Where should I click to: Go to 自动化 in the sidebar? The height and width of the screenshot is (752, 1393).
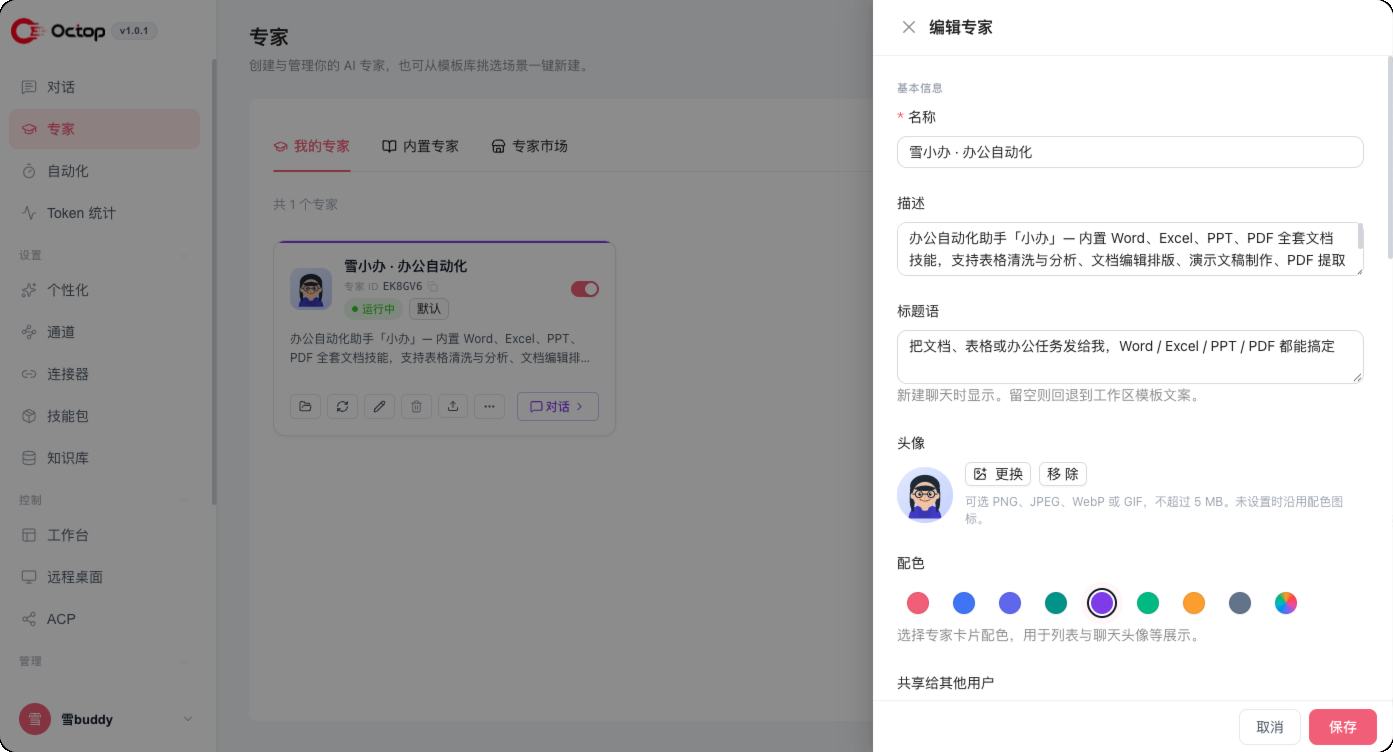coord(105,171)
